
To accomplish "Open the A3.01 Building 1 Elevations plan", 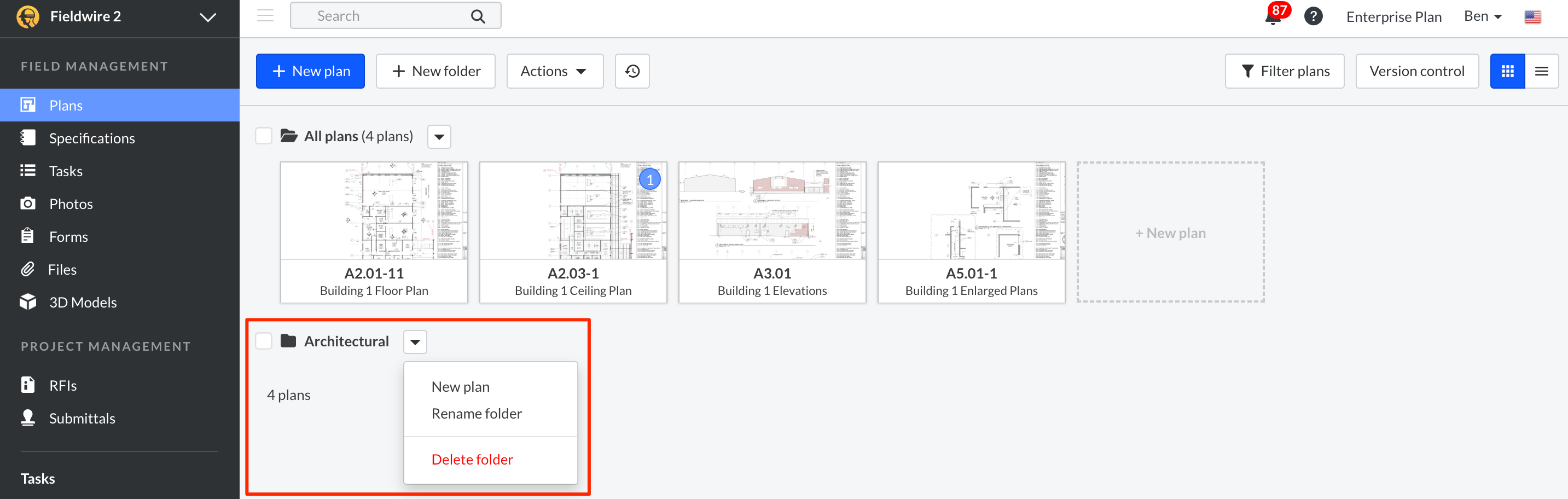I will click(772, 232).
